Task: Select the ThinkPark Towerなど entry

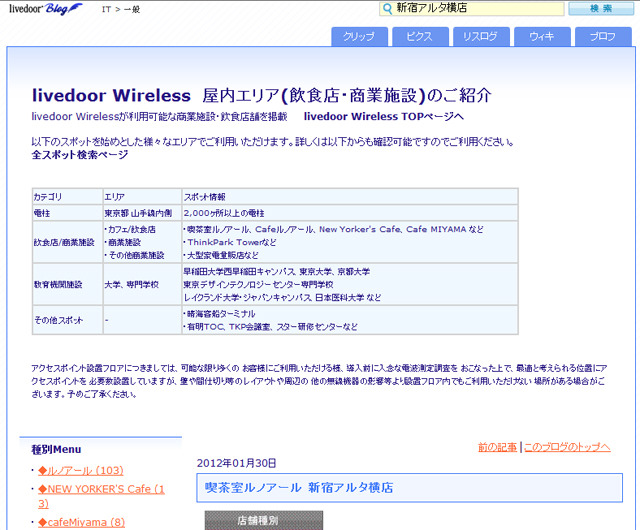Action: 230,242
